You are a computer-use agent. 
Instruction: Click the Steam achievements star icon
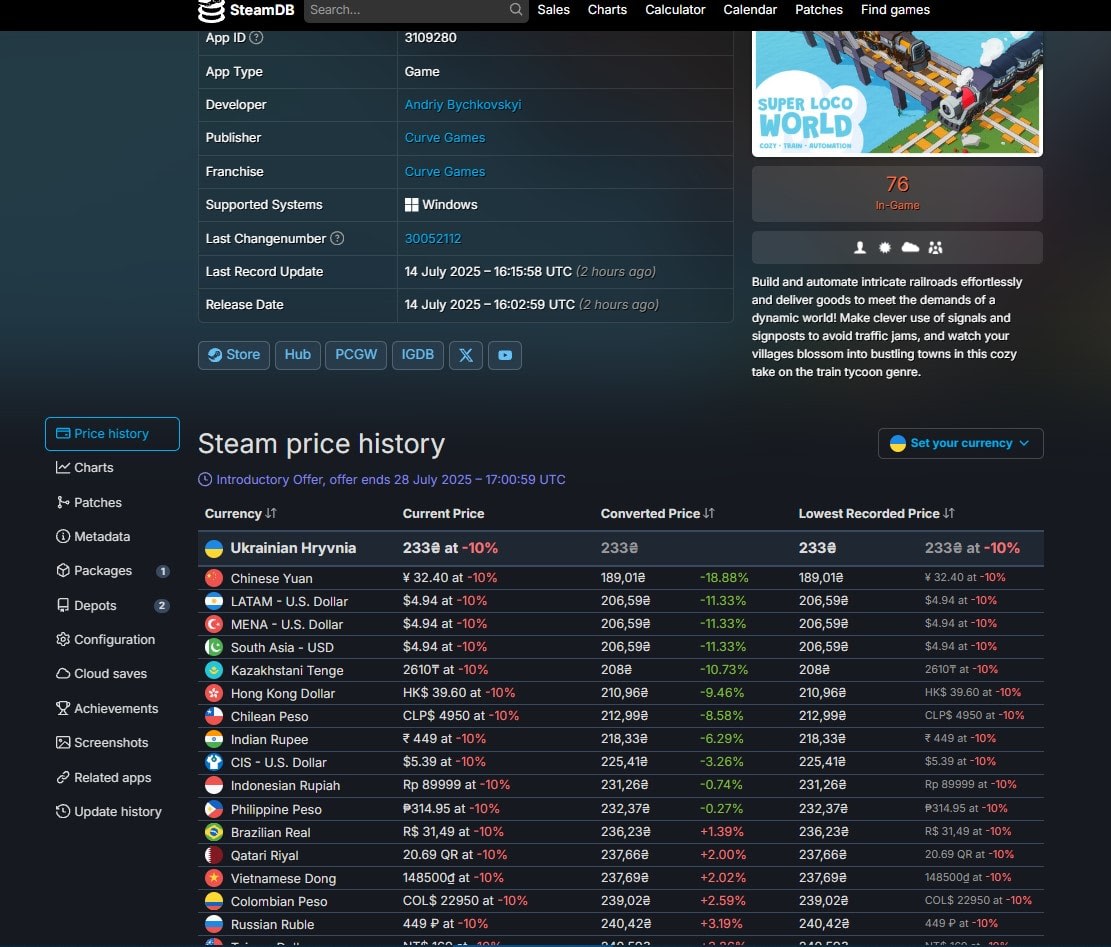884,247
